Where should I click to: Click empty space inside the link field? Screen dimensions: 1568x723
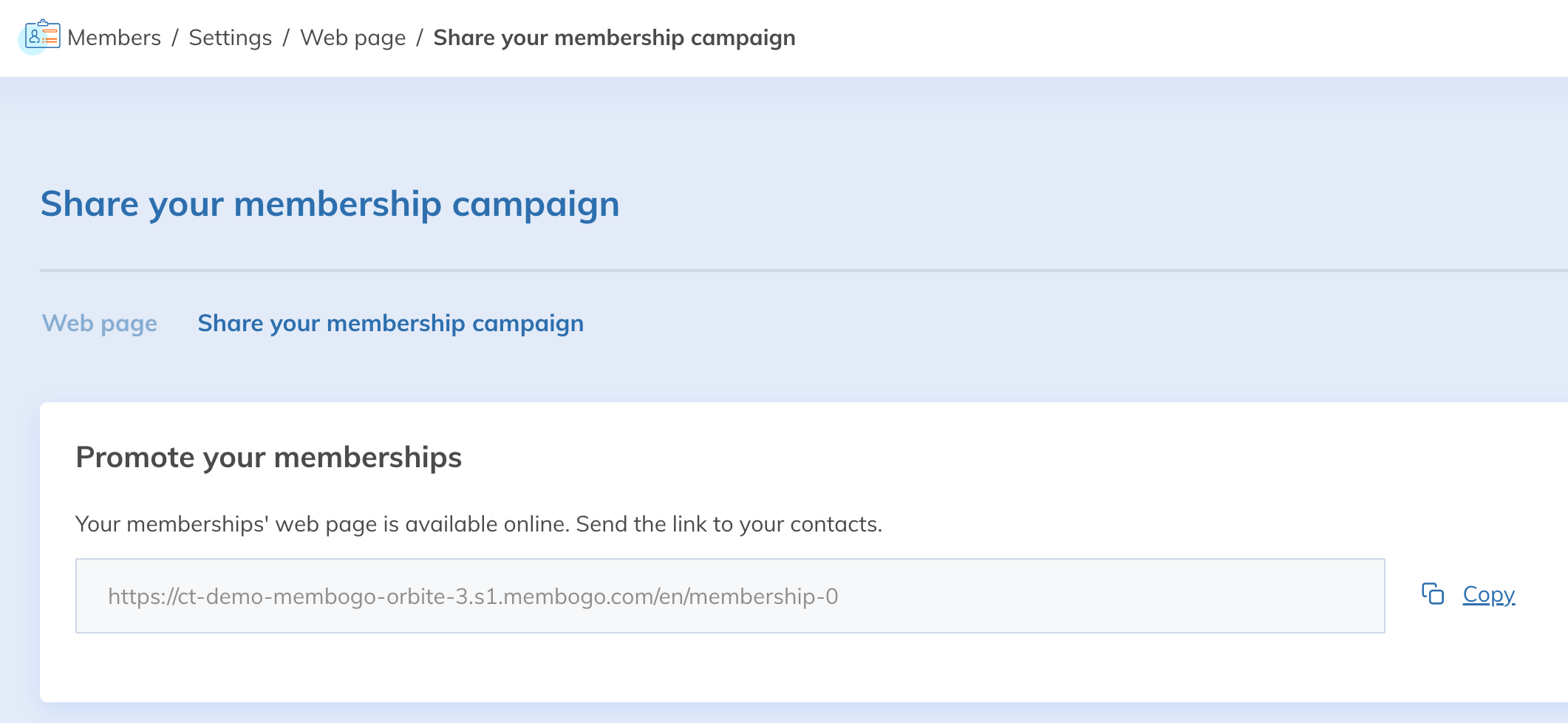(1108, 597)
